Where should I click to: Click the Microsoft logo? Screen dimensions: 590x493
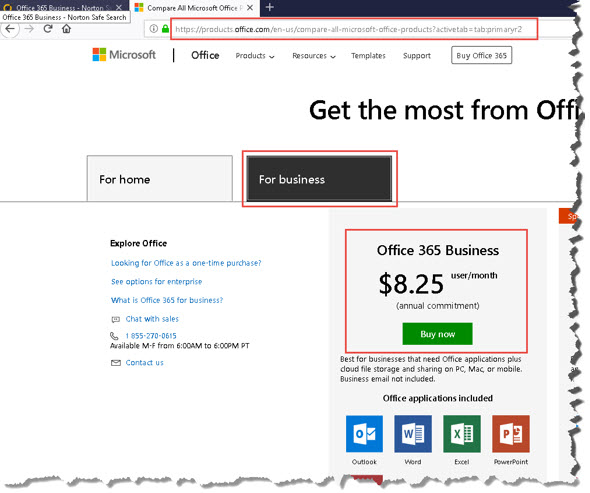coord(124,55)
